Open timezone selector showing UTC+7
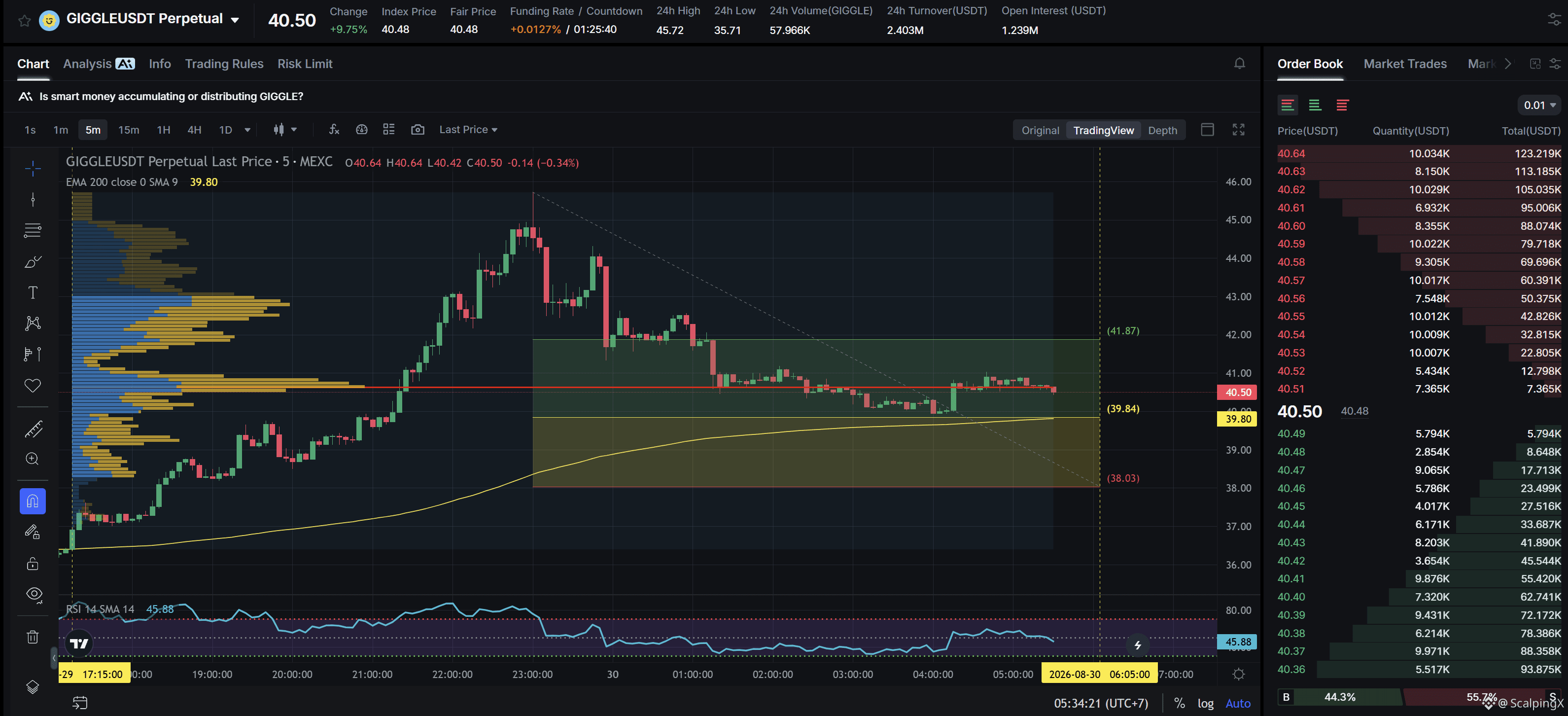1568x716 pixels. tap(1101, 703)
